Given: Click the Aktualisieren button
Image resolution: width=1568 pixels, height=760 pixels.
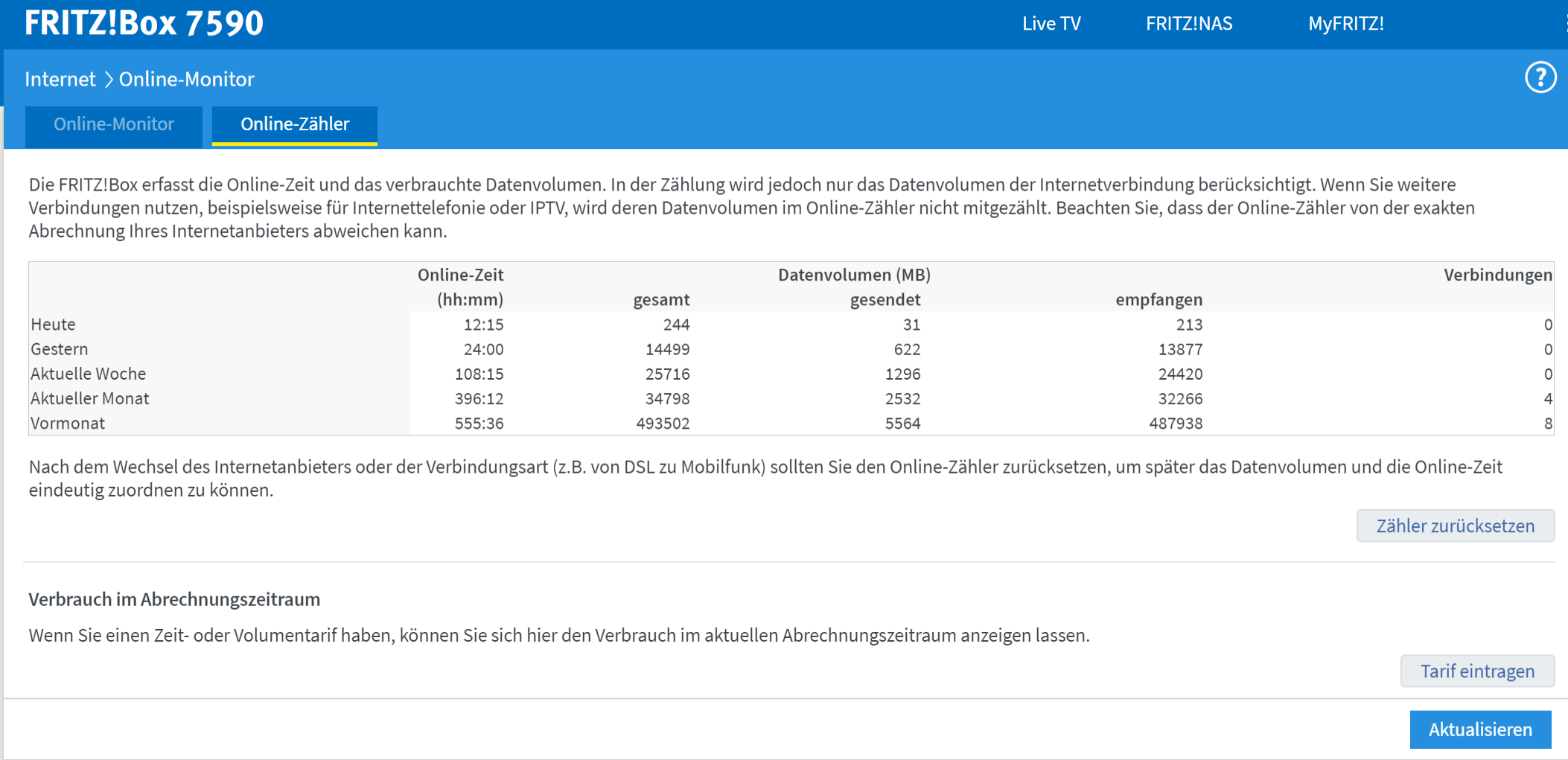Looking at the screenshot, I should tap(1480, 729).
